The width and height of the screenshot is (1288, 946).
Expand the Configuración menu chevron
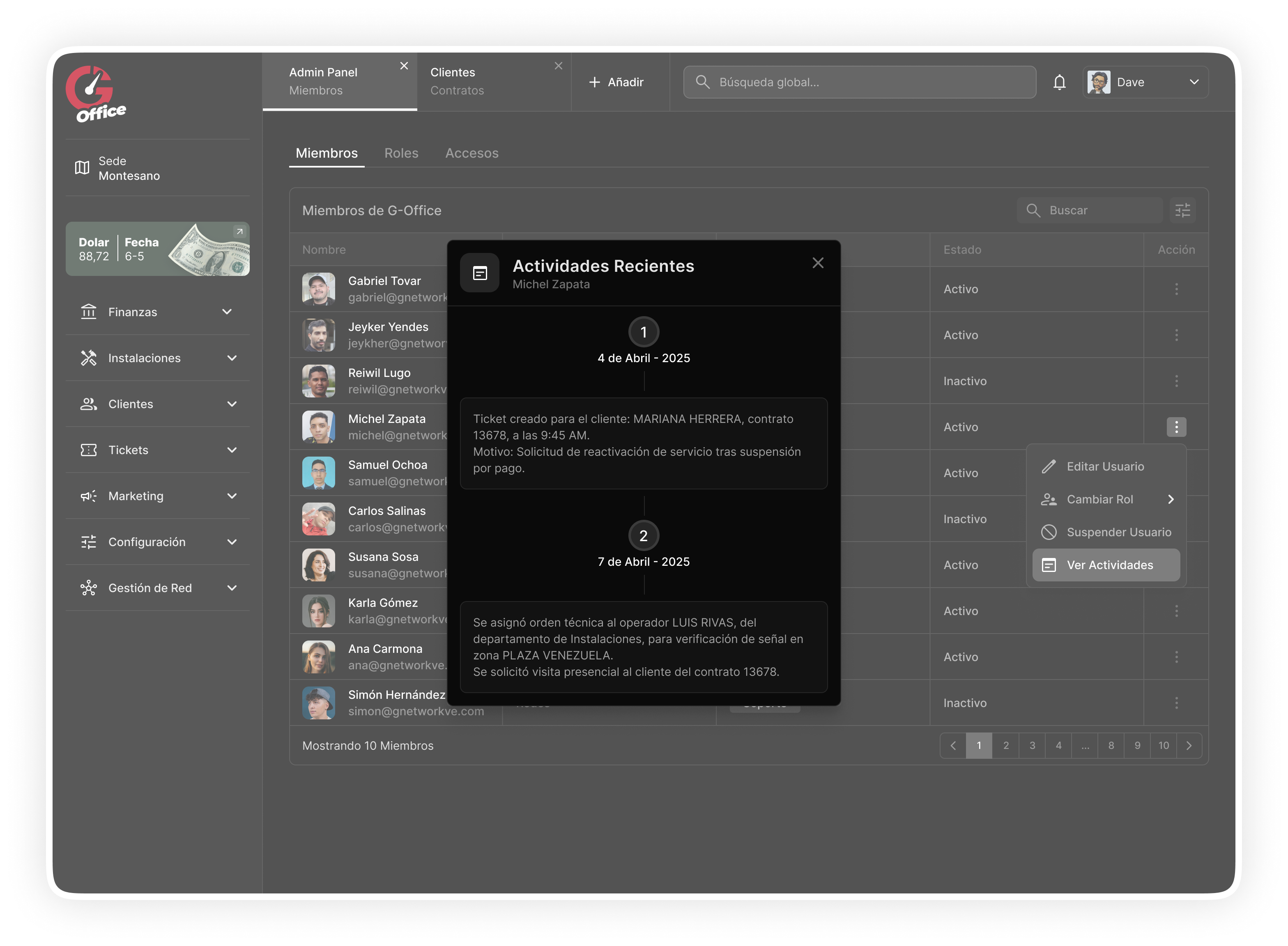[231, 542]
